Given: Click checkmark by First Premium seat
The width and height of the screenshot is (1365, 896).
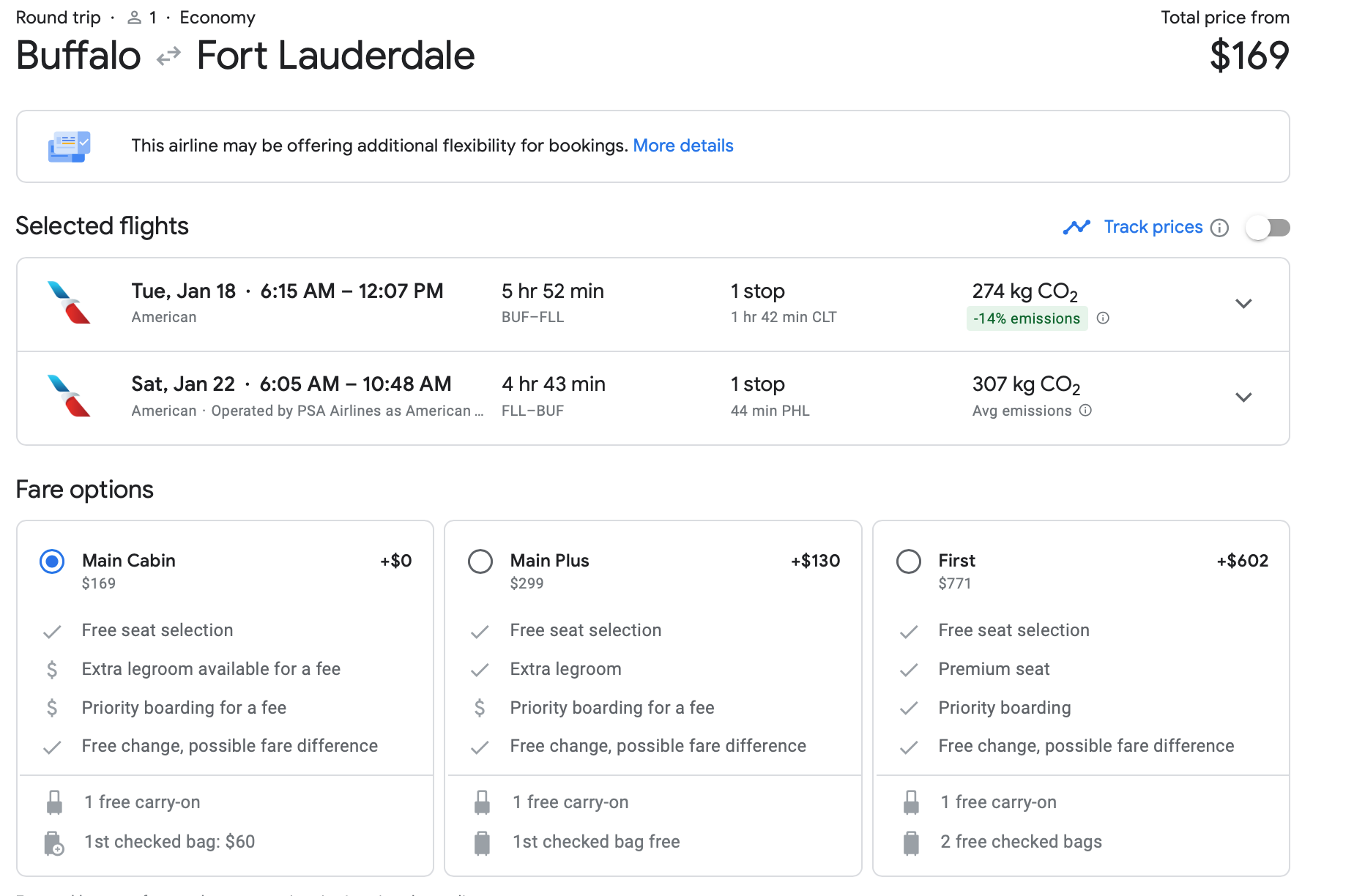Looking at the screenshot, I should 909,670.
